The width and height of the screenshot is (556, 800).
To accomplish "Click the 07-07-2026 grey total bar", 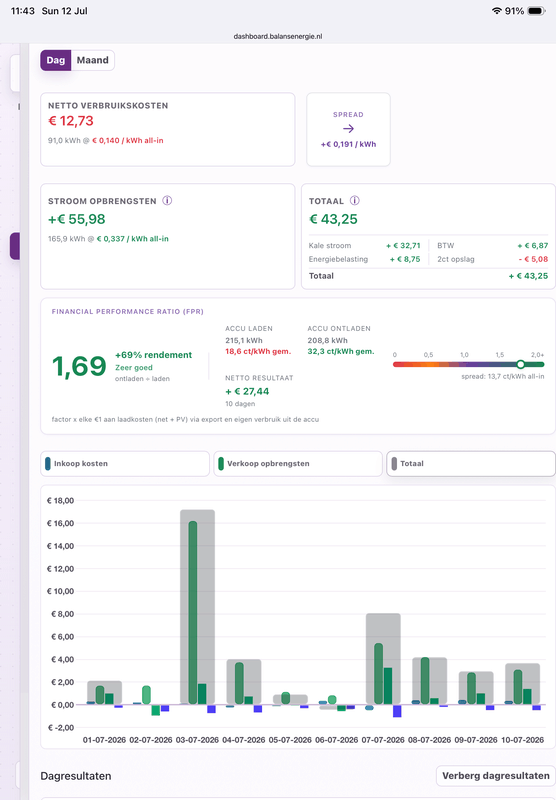I will coord(383,659).
